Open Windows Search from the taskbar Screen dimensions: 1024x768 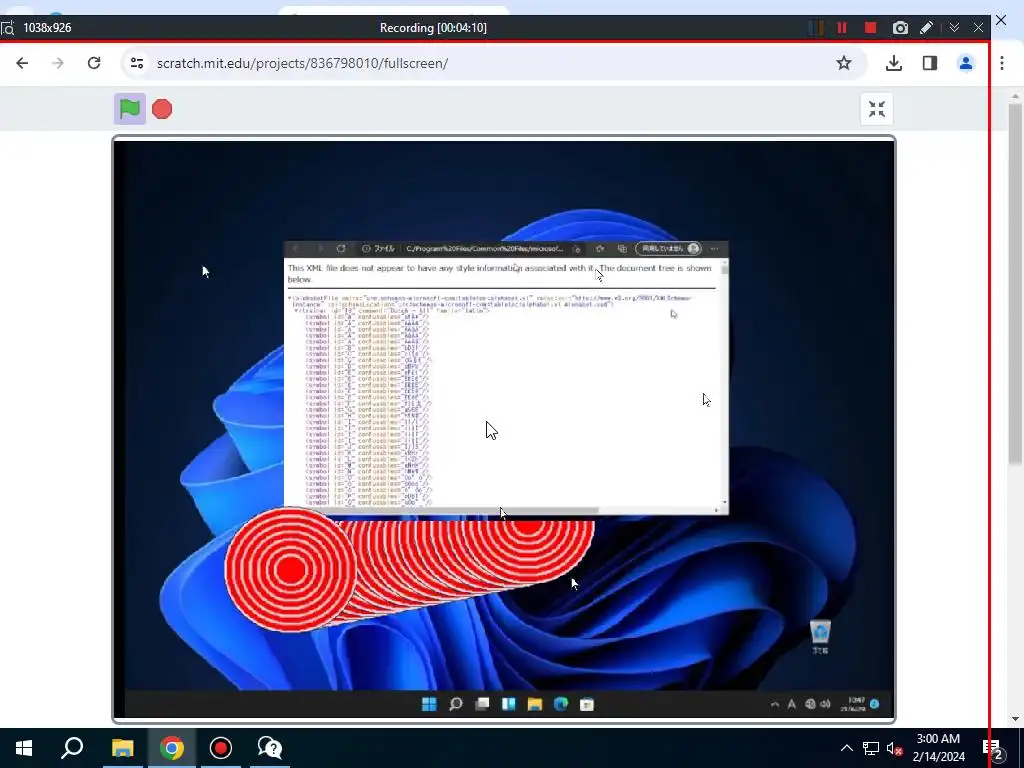[72, 748]
